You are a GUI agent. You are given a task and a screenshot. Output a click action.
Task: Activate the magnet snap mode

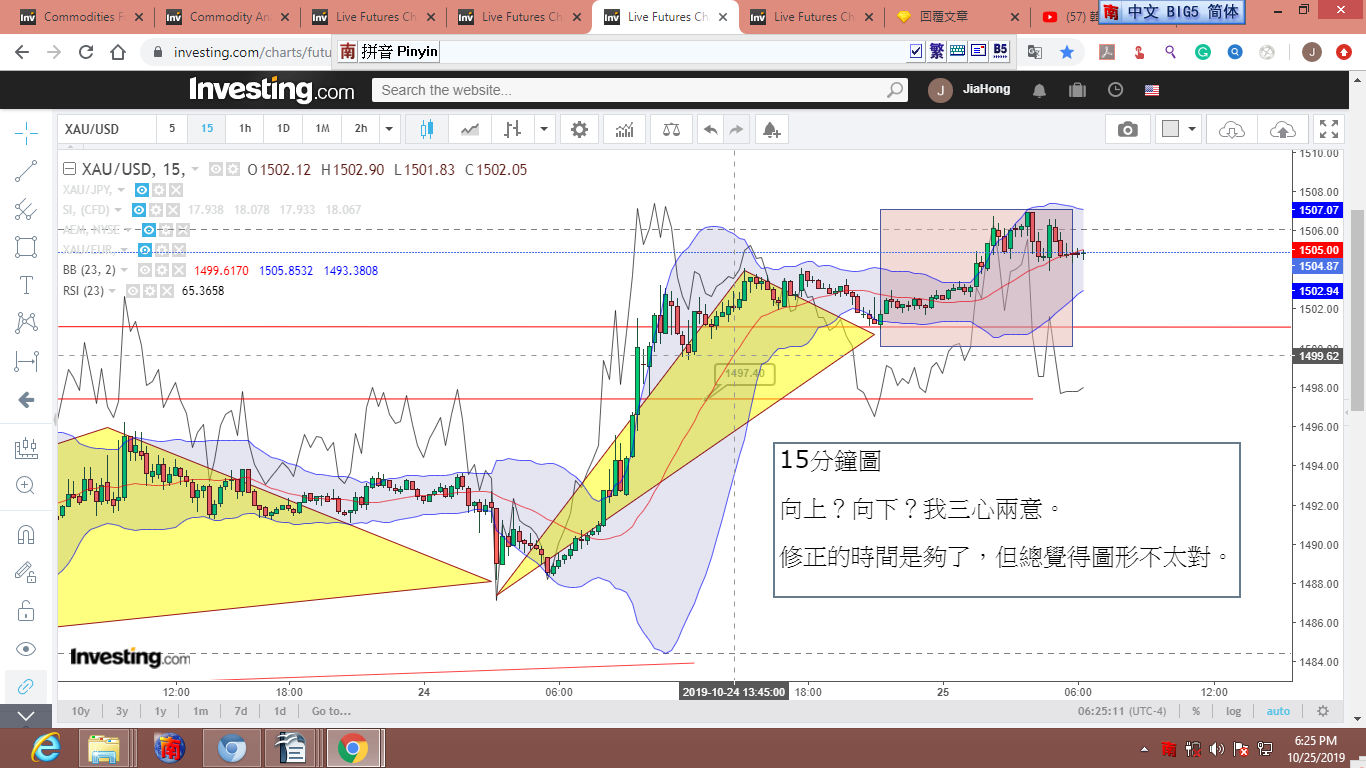pos(26,534)
